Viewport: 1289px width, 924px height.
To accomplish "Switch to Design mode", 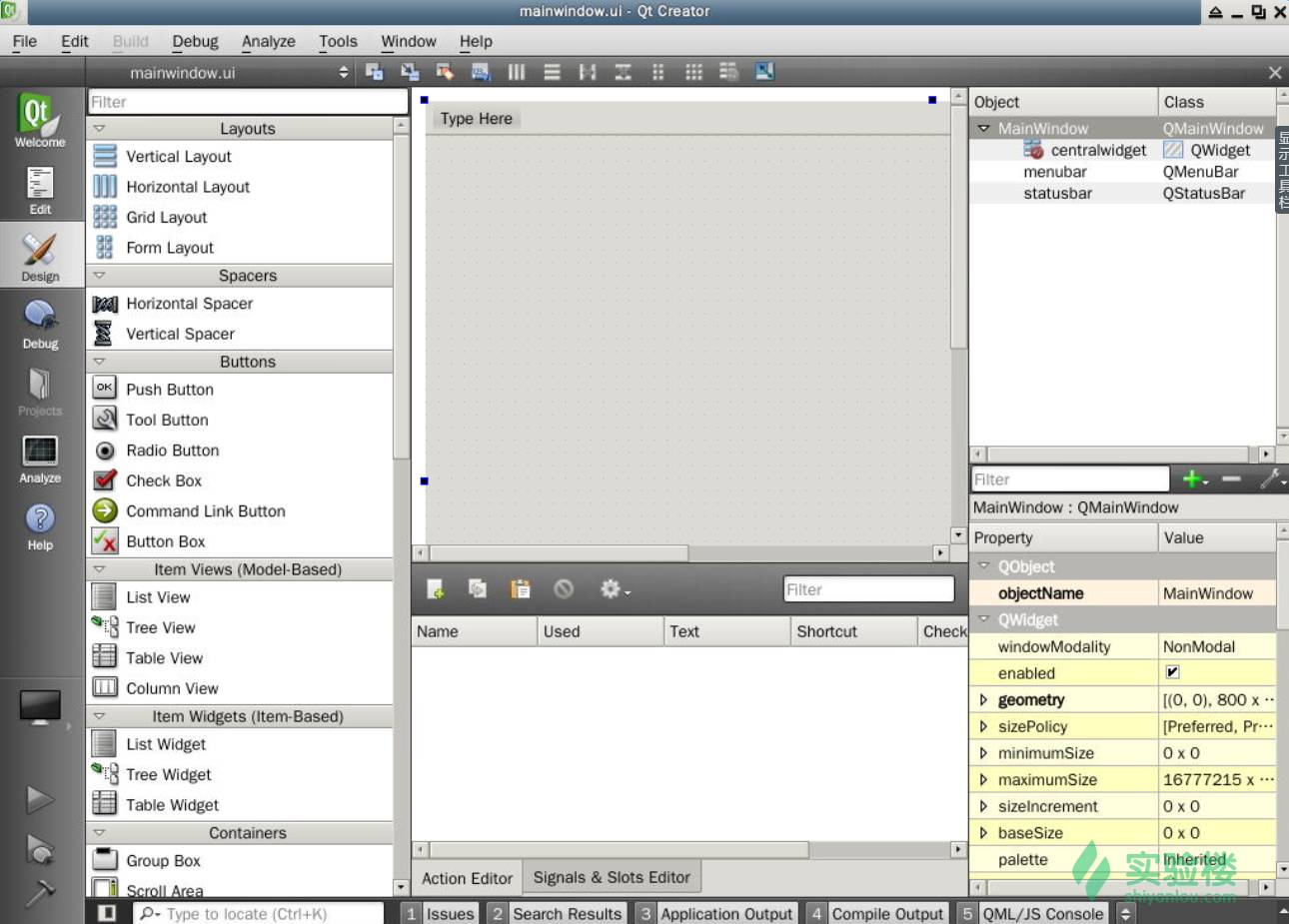I will pos(40,257).
